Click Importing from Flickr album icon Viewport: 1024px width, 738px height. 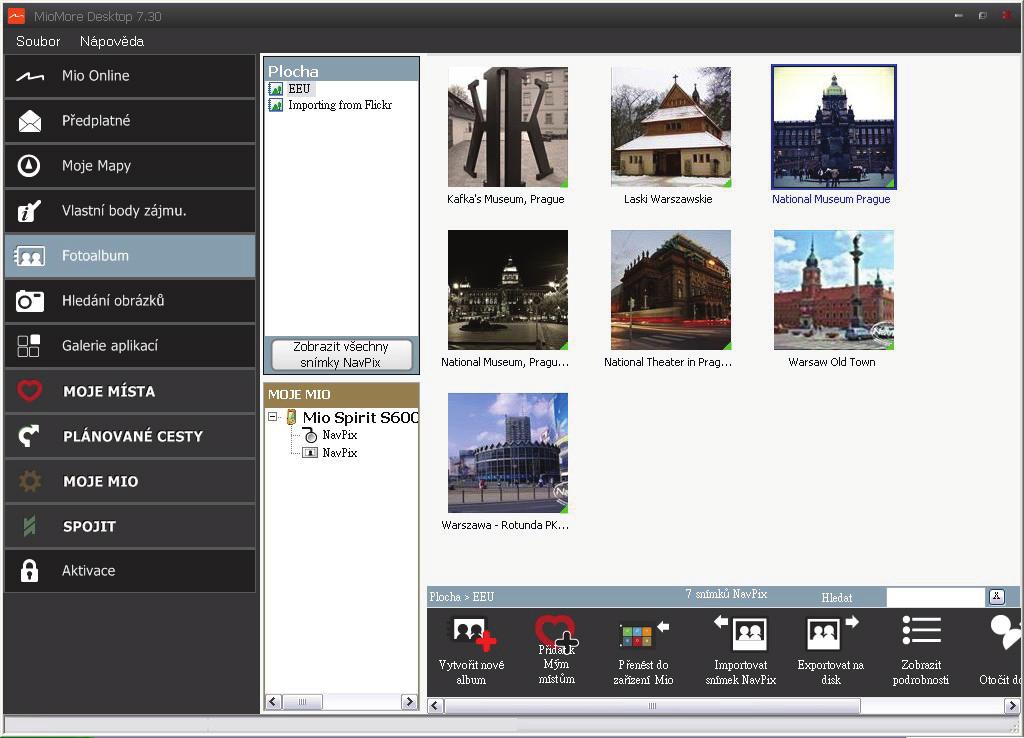point(276,105)
